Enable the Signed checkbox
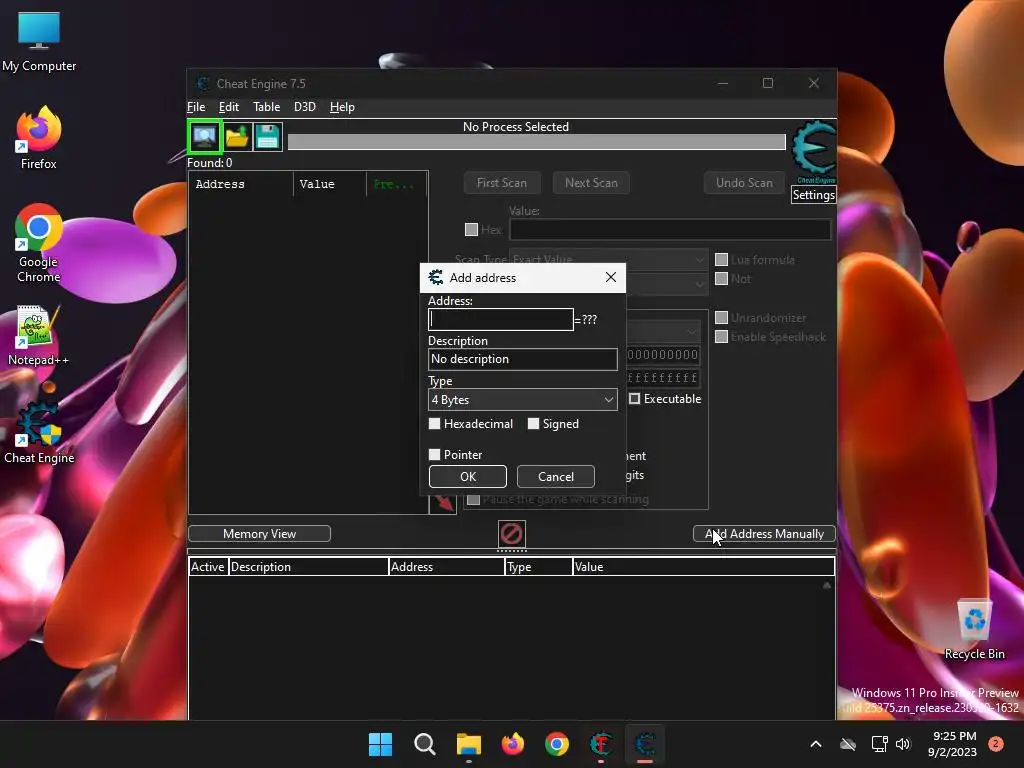Viewport: 1024px width, 768px height. [534, 424]
